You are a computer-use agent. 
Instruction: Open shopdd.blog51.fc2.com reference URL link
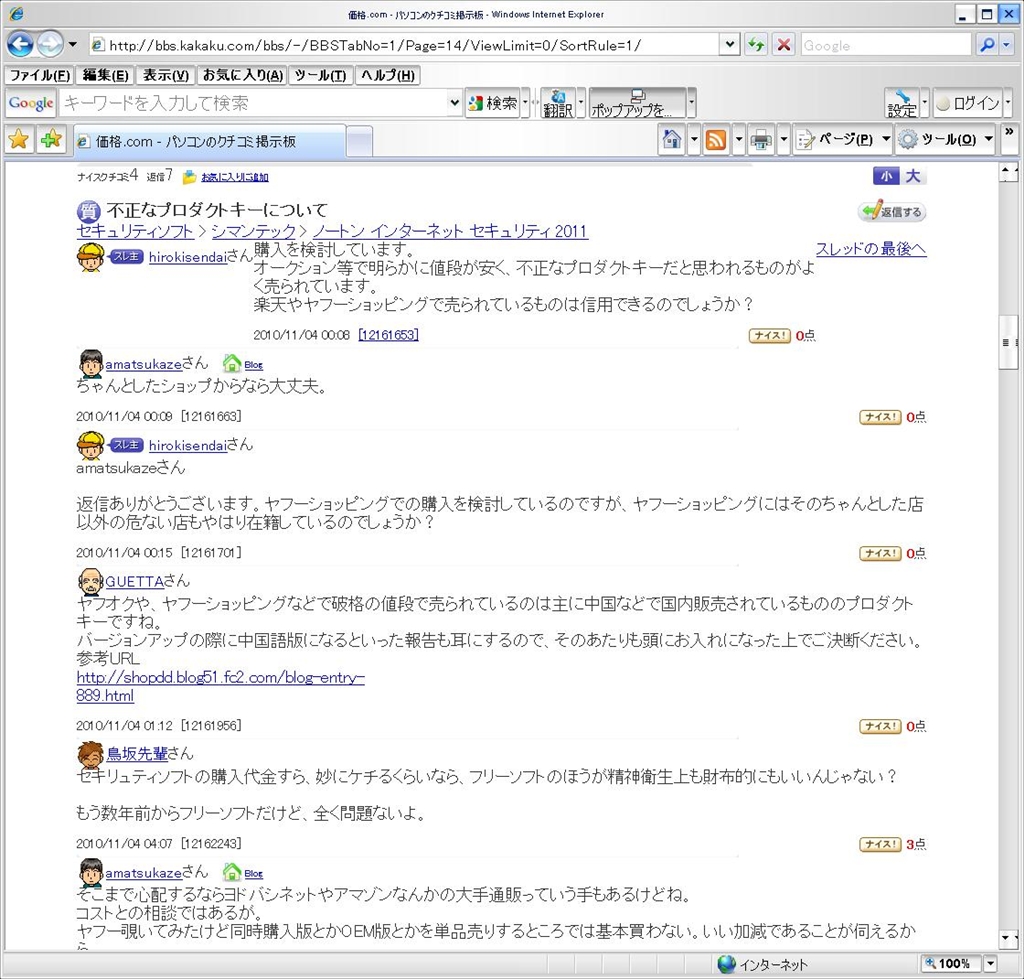tap(220, 686)
